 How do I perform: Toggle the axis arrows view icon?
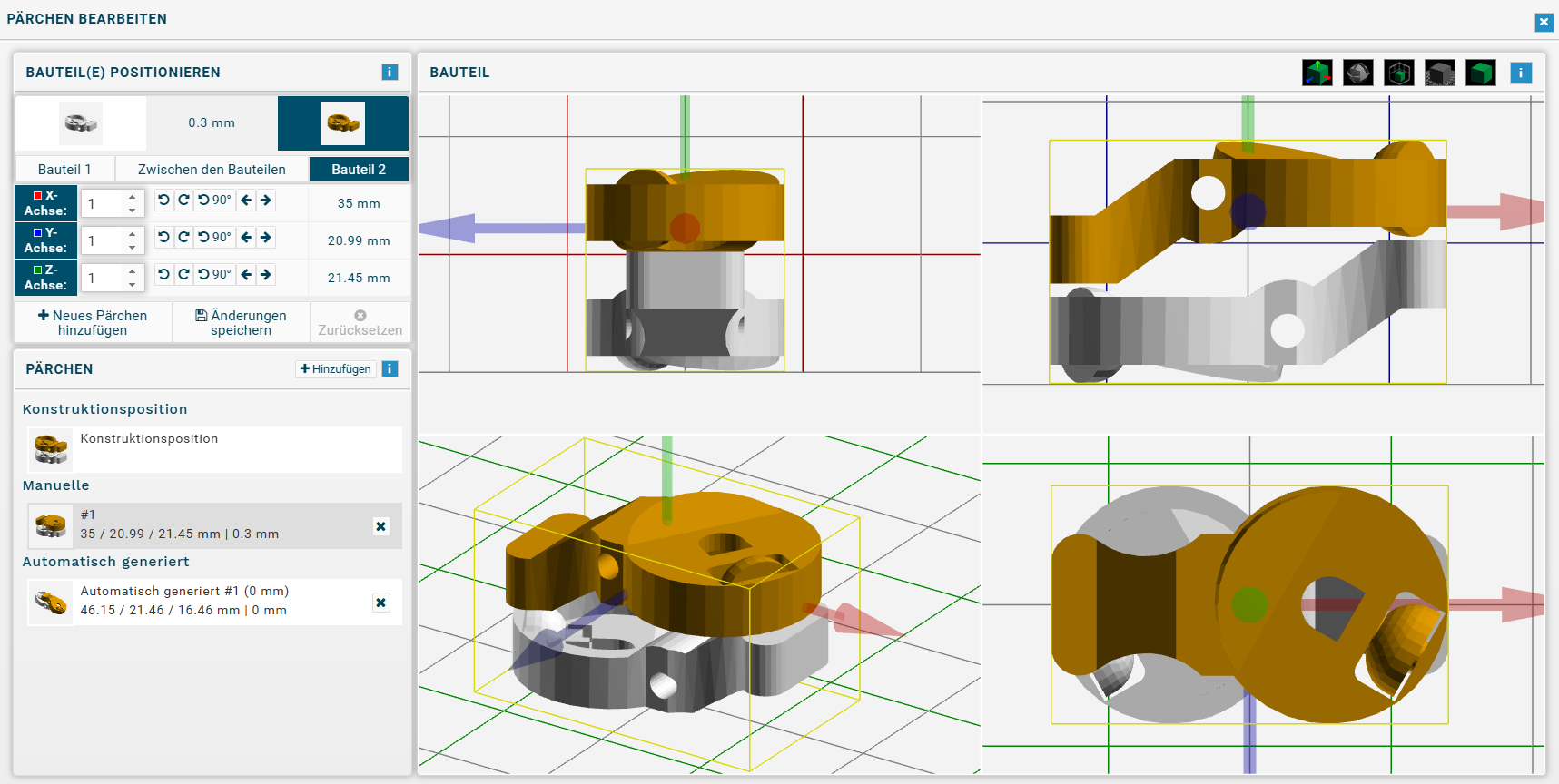click(x=1317, y=73)
